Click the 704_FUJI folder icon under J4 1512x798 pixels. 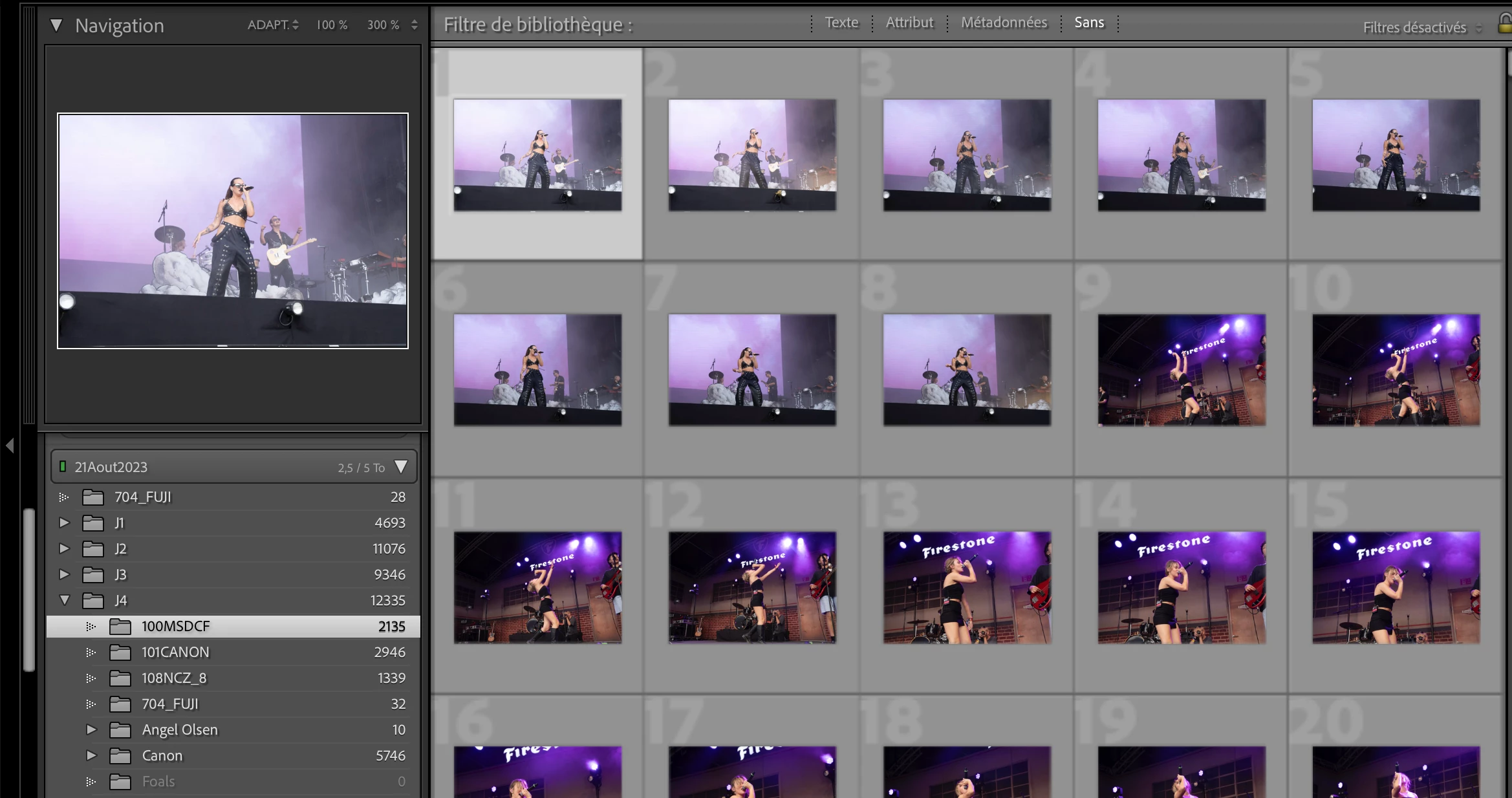(x=120, y=704)
